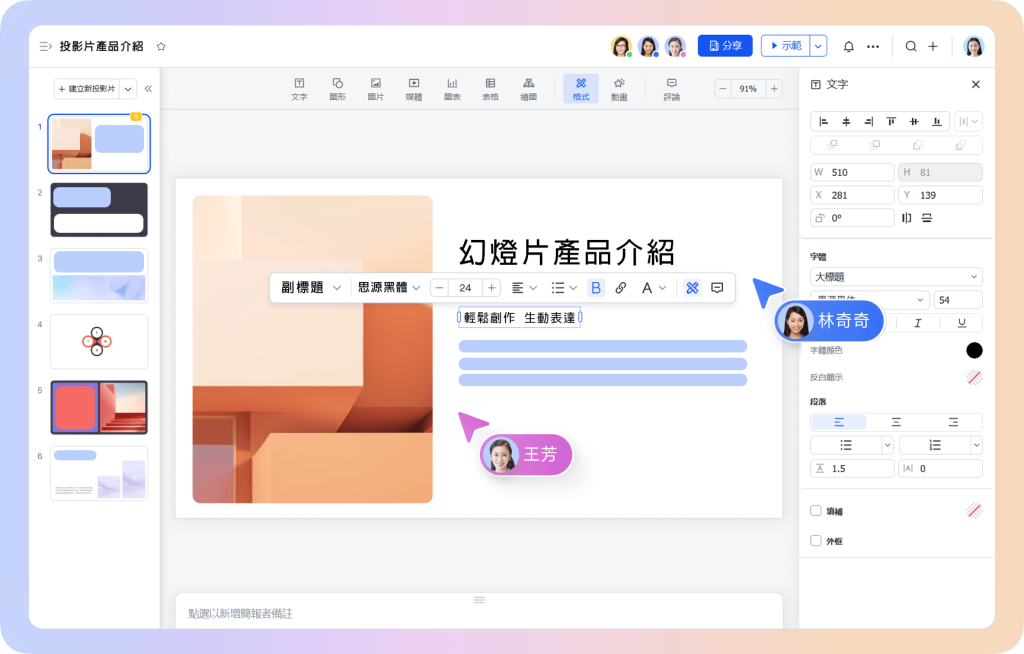This screenshot has height=654, width=1024.
Task: Insert a picture using 圖片
Action: [x=376, y=89]
